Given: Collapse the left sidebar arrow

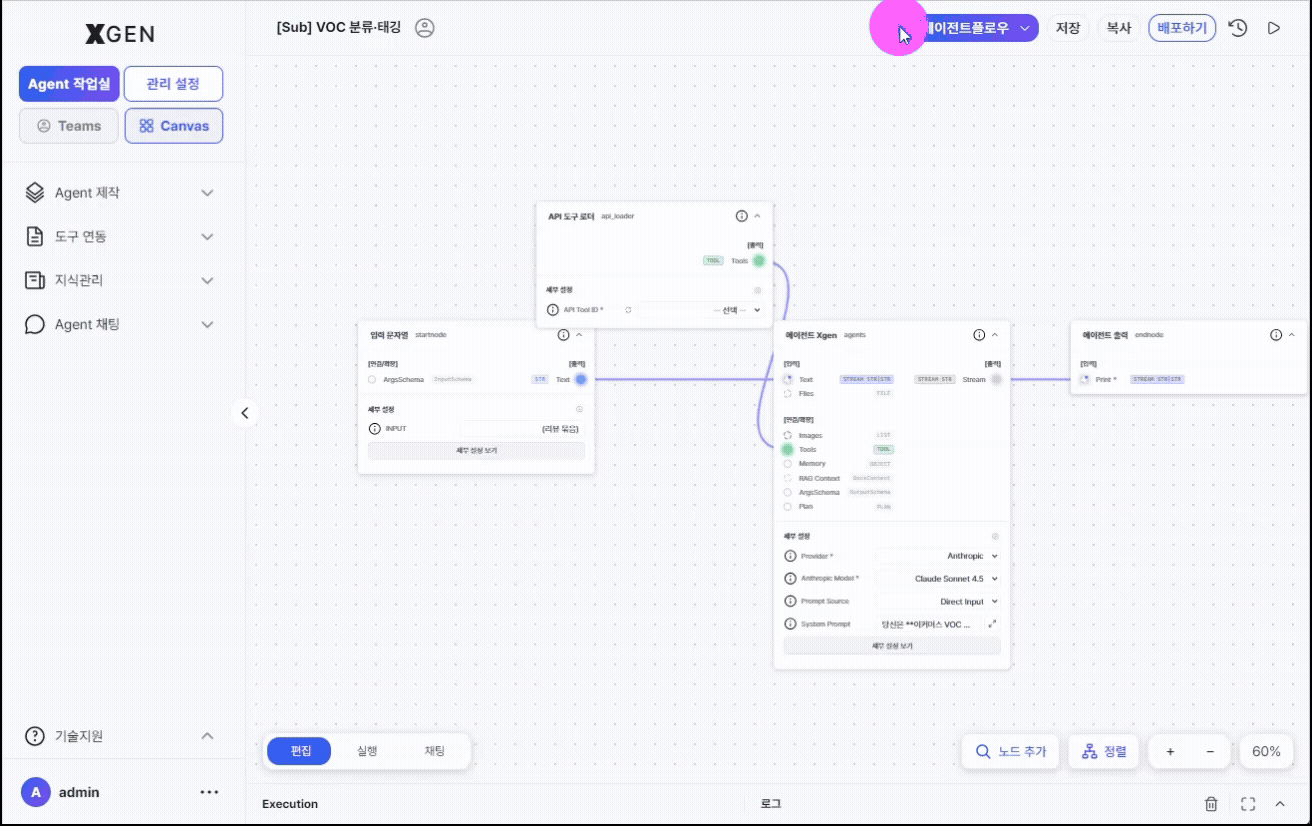Looking at the screenshot, I should tap(245, 413).
